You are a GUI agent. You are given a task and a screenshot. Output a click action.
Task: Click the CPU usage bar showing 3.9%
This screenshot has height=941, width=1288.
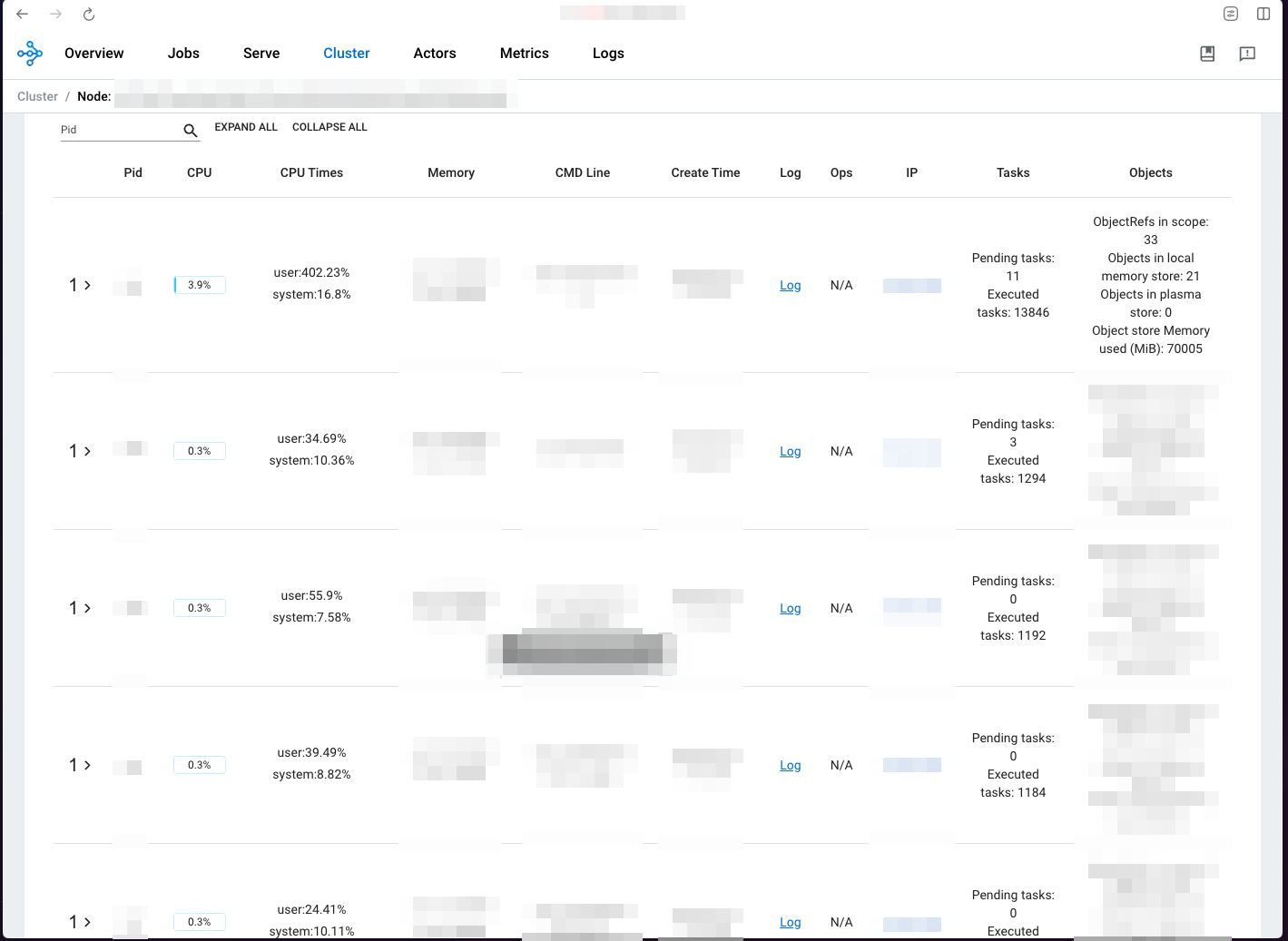(199, 285)
